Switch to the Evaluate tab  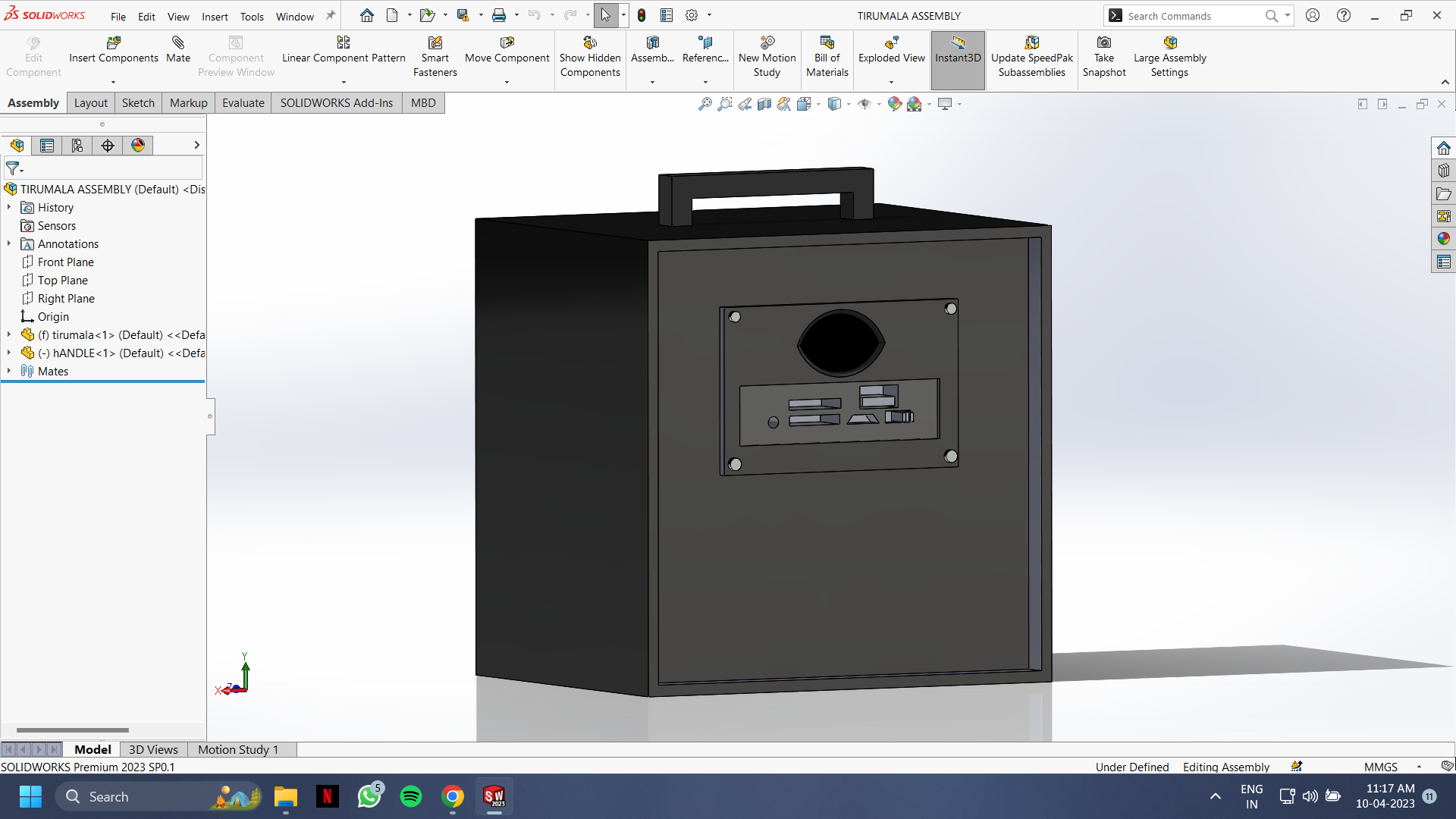[243, 103]
